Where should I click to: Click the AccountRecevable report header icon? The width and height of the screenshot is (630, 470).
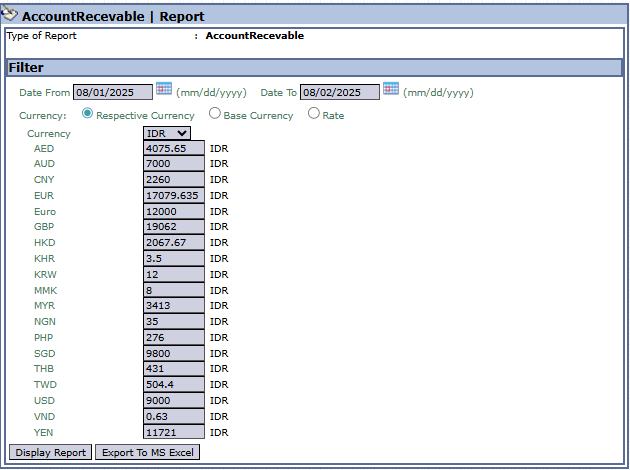click(11, 15)
